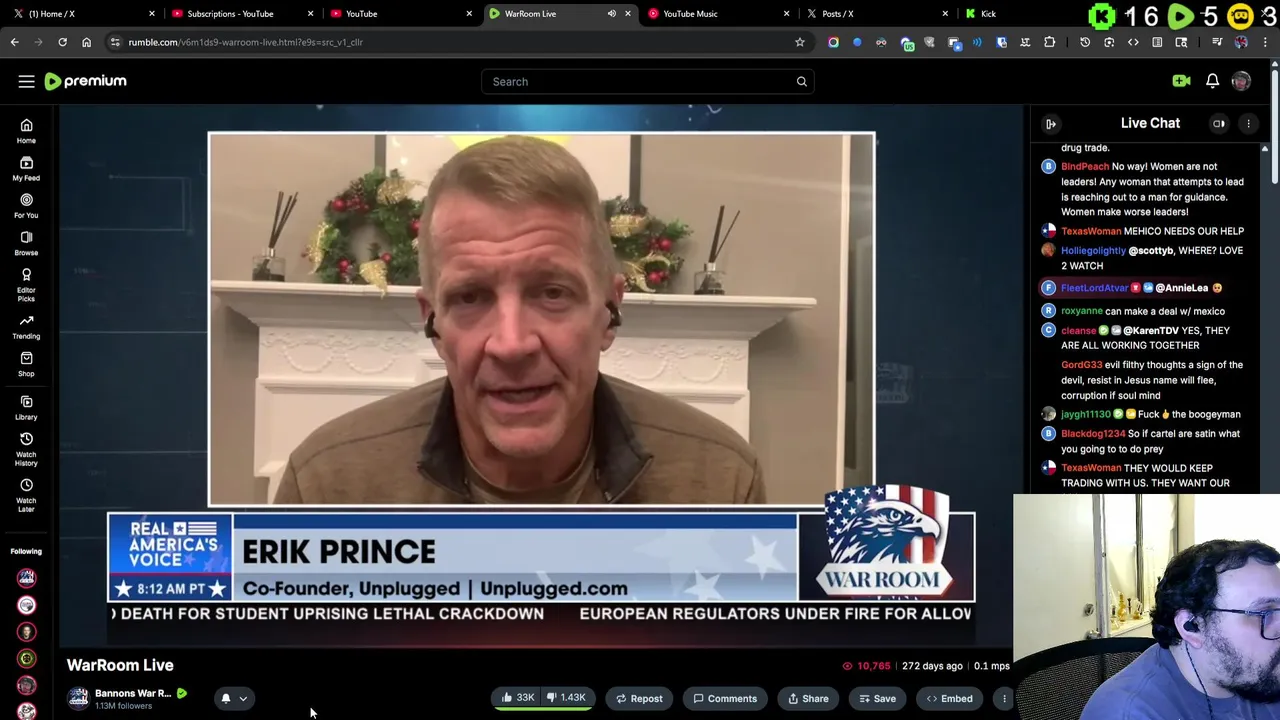Expand notification options chevron next to bell
The width and height of the screenshot is (1280, 720).
[243, 699]
